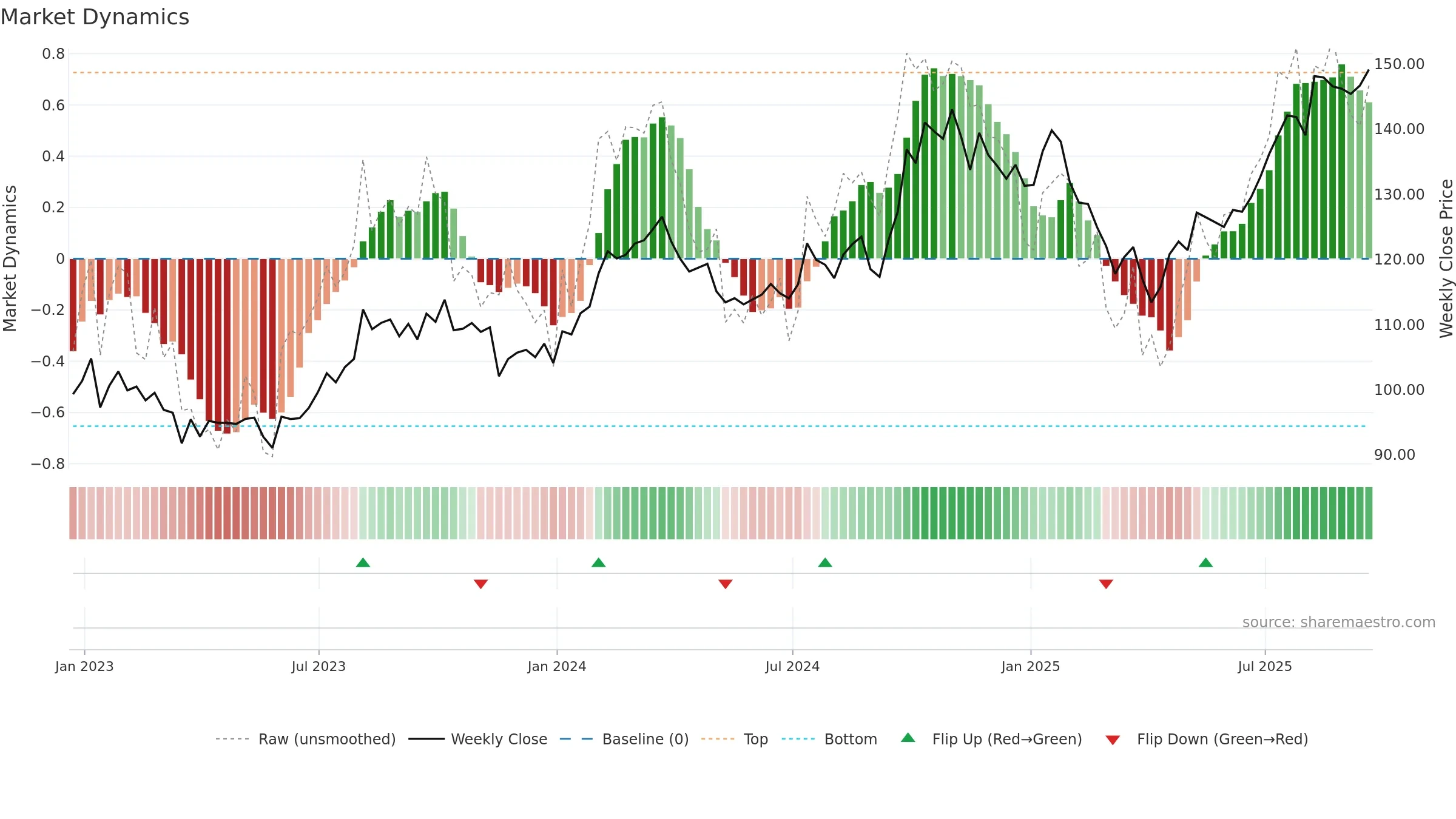Click the 130.00 price axis label

pyautogui.click(x=1399, y=194)
